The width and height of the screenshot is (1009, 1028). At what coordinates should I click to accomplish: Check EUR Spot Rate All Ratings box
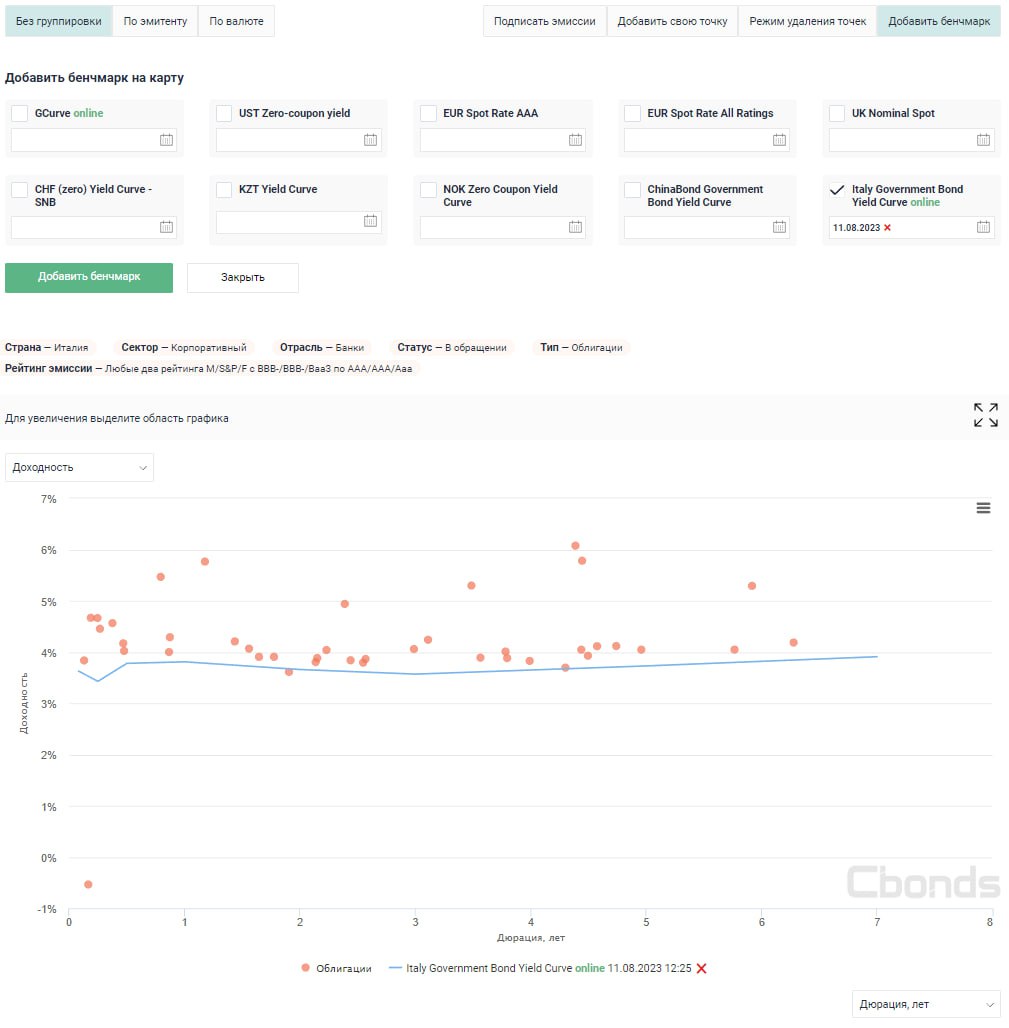[x=633, y=113]
